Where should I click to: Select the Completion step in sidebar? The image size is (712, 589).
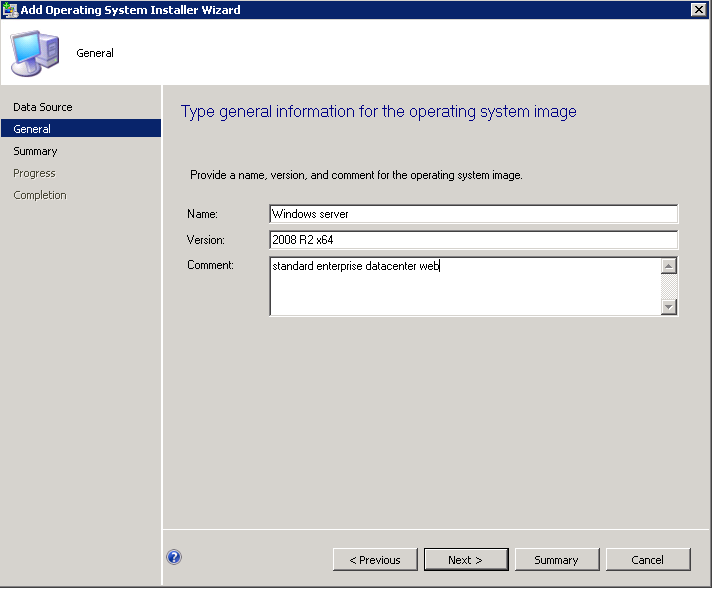point(40,195)
